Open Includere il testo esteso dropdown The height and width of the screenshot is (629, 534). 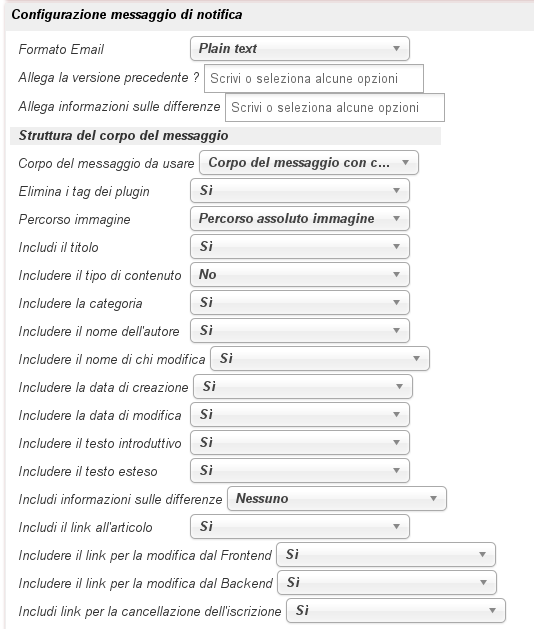point(300,471)
